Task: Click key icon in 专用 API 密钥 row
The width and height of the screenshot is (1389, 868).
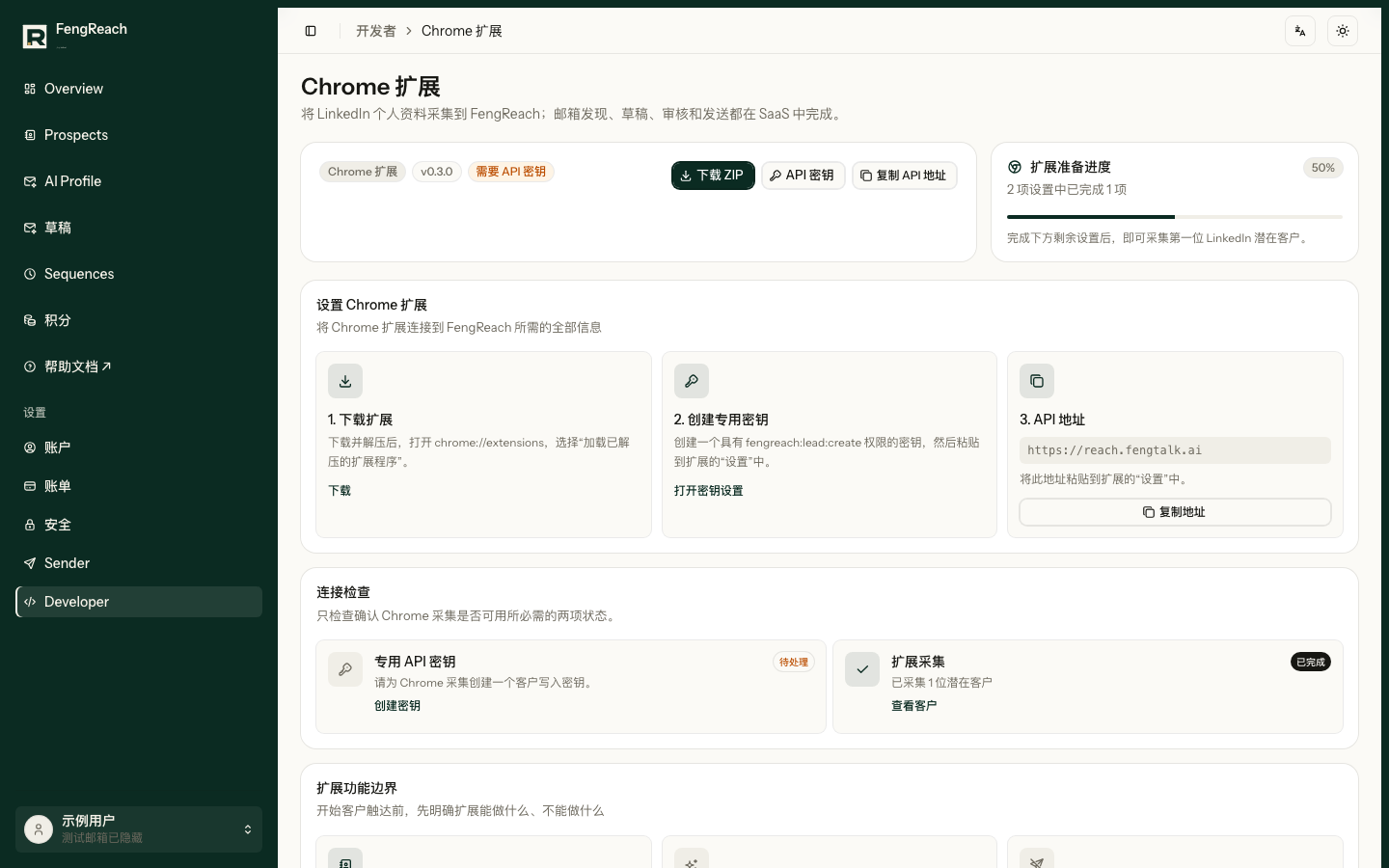Action: point(345,669)
